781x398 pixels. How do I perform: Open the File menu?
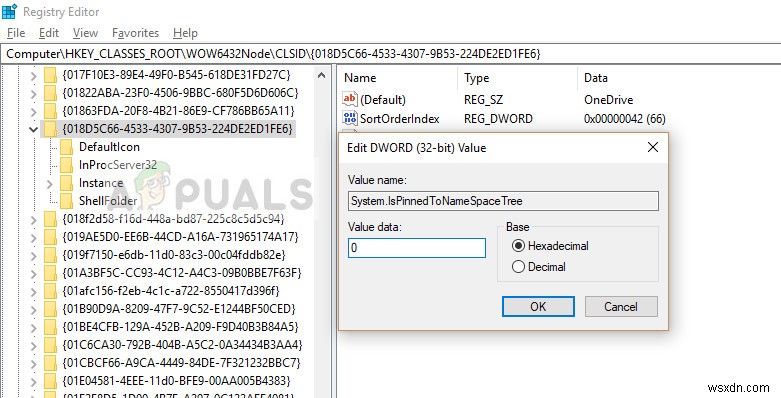[16, 33]
